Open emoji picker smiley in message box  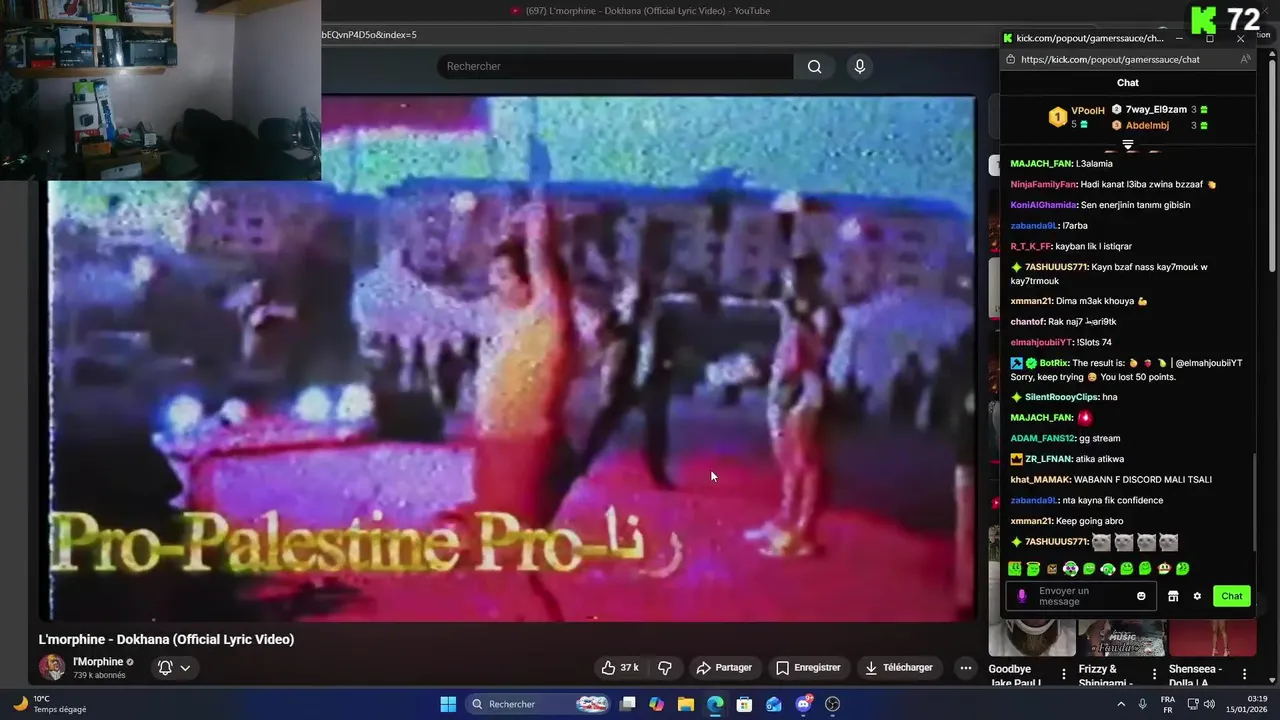tap(1141, 596)
